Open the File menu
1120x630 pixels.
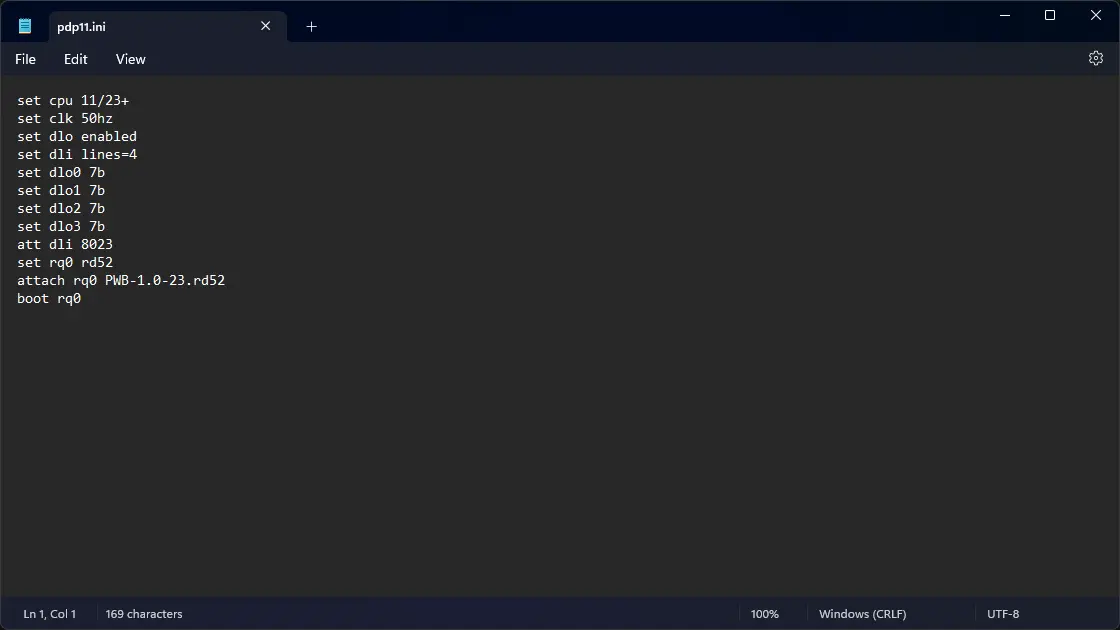pos(25,59)
